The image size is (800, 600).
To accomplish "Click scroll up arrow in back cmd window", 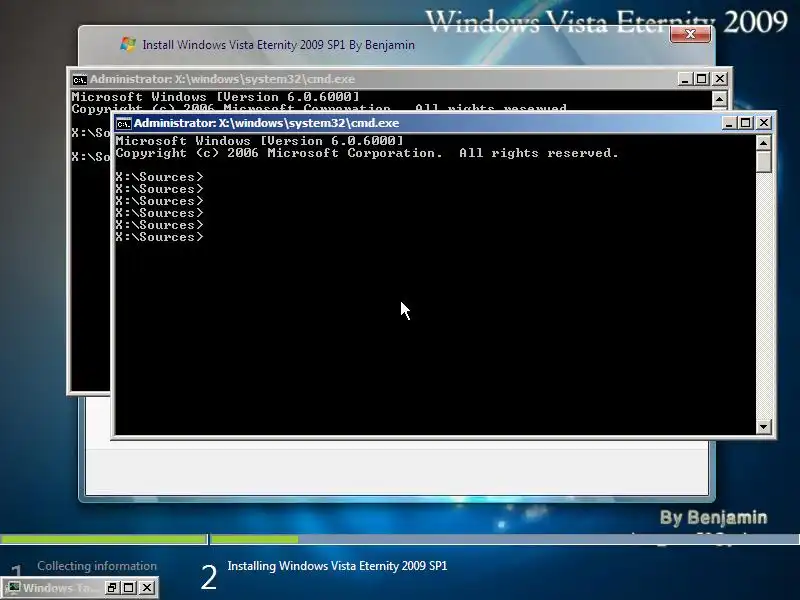I will click(x=719, y=99).
